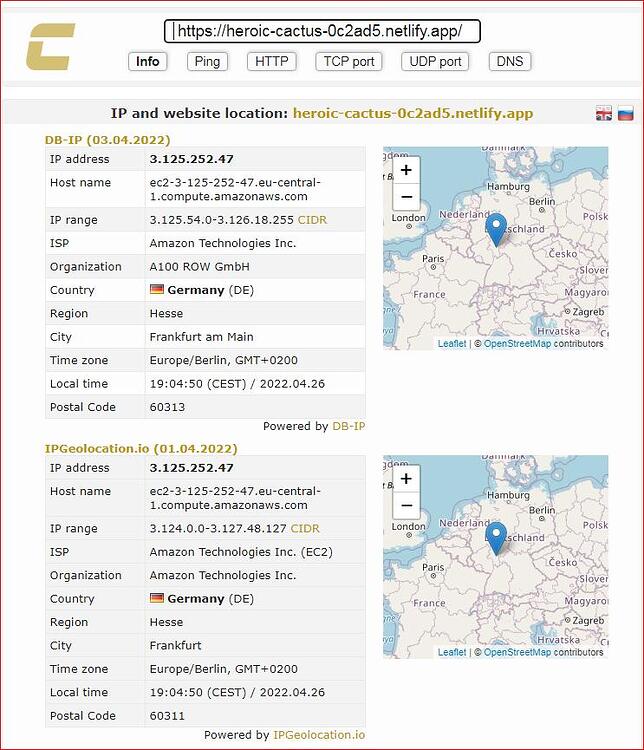This screenshot has height=750, width=644.
Task: Open CIDR link in DB-IP IP range
Action: click(312, 220)
